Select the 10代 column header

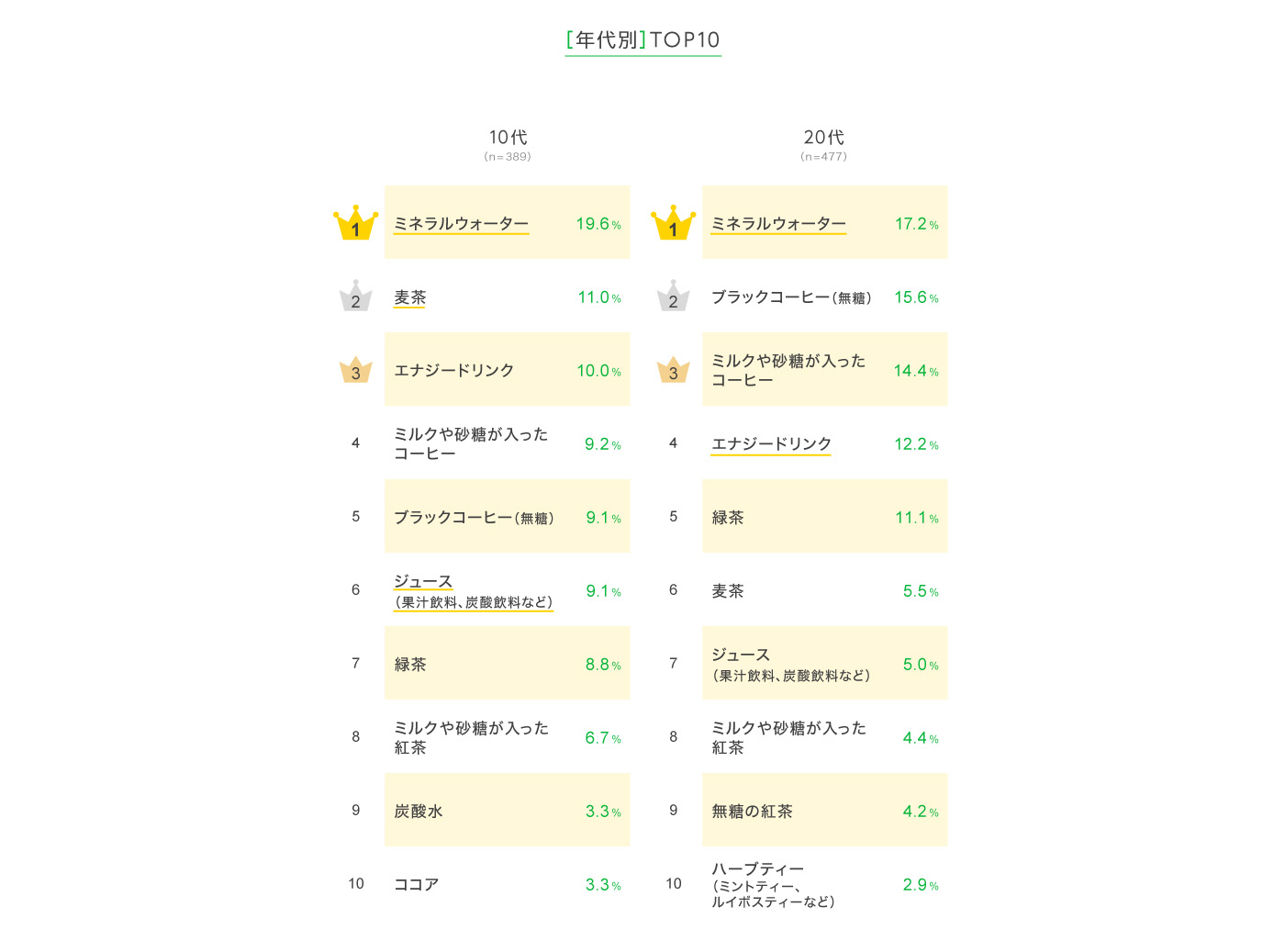tap(508, 138)
